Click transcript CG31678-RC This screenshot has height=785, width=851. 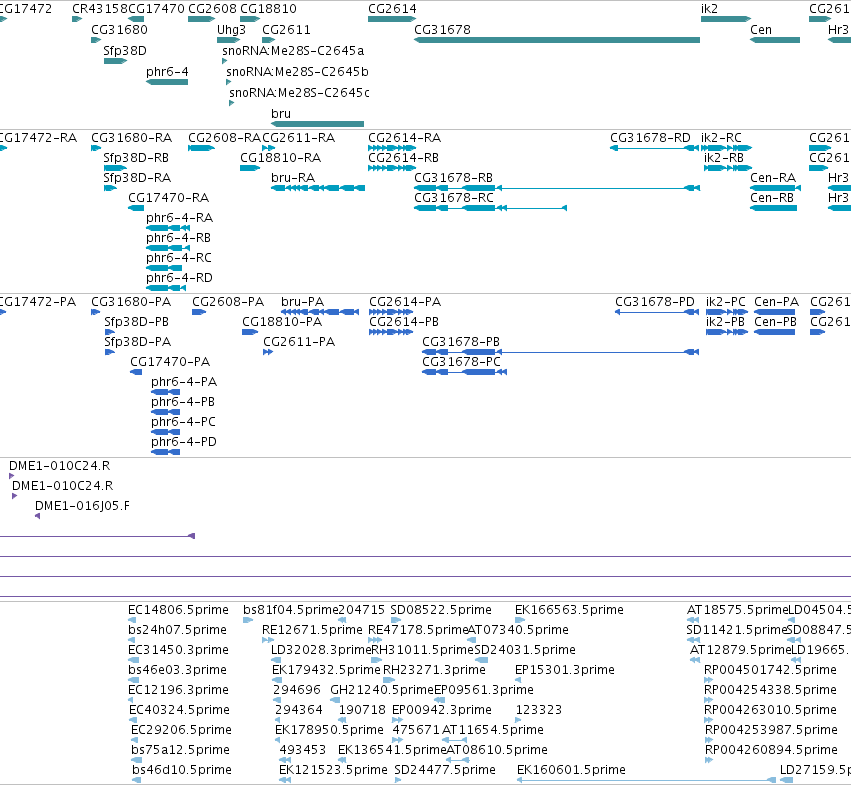coord(491,208)
